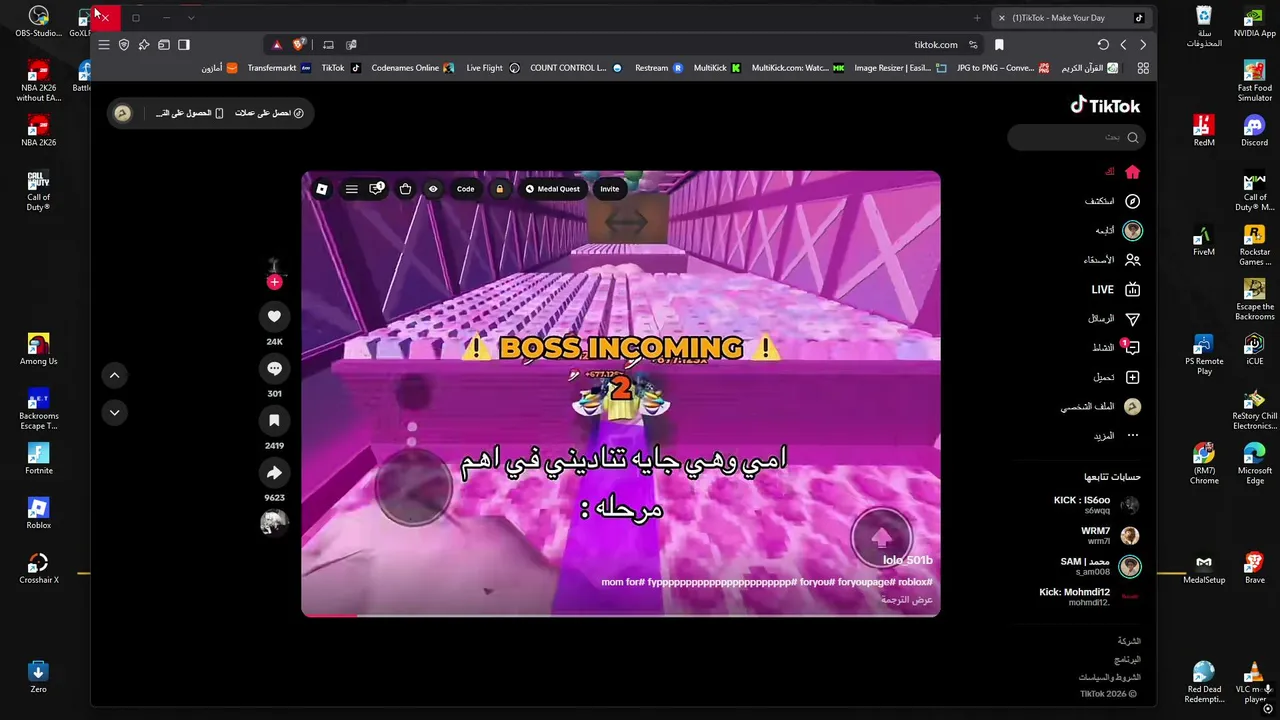1280x720 pixels.
Task: Open the Image Resizer bookmark
Action: 900,68
